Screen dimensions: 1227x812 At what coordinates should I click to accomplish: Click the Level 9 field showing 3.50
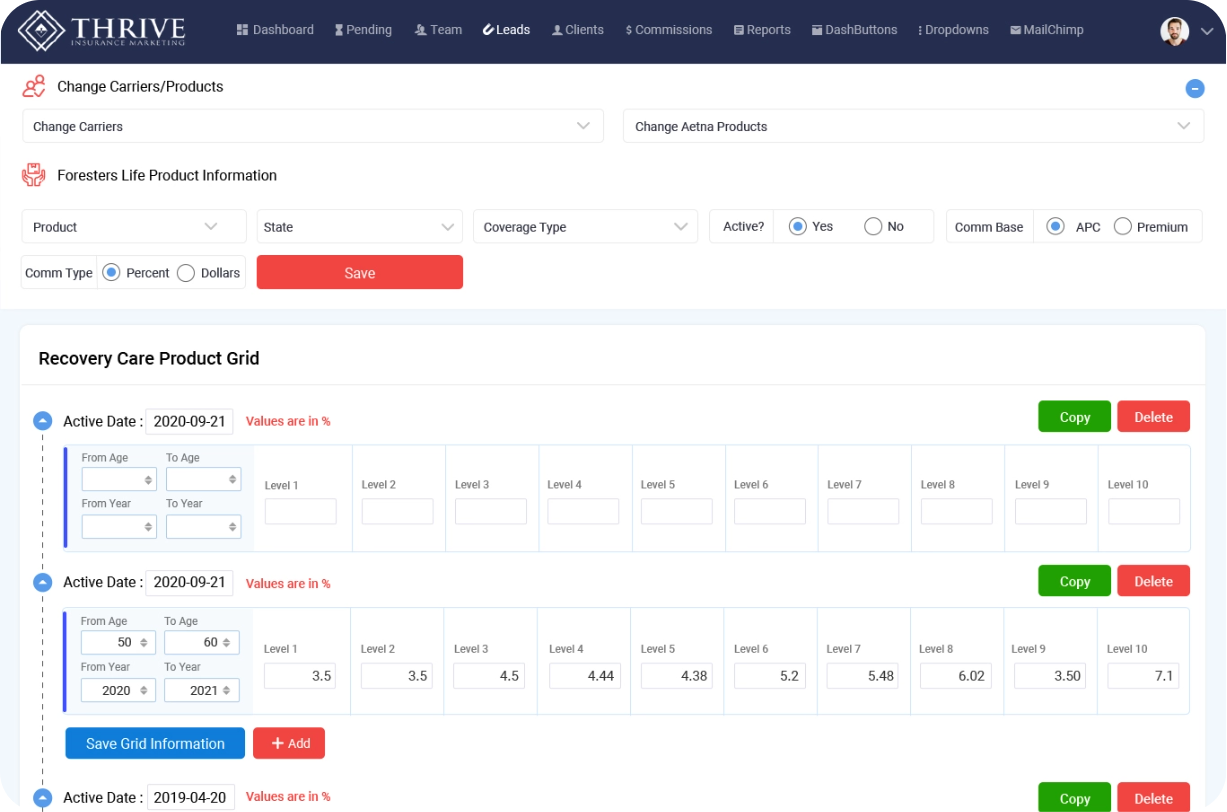tap(1050, 676)
